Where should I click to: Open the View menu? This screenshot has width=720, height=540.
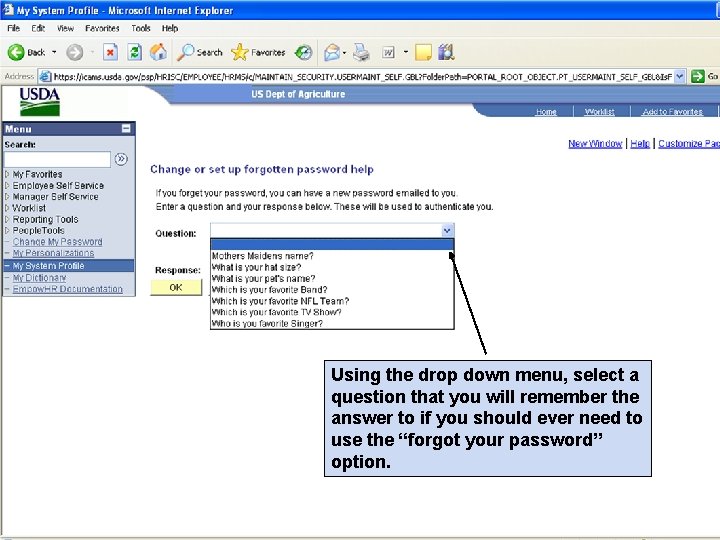click(x=65, y=28)
